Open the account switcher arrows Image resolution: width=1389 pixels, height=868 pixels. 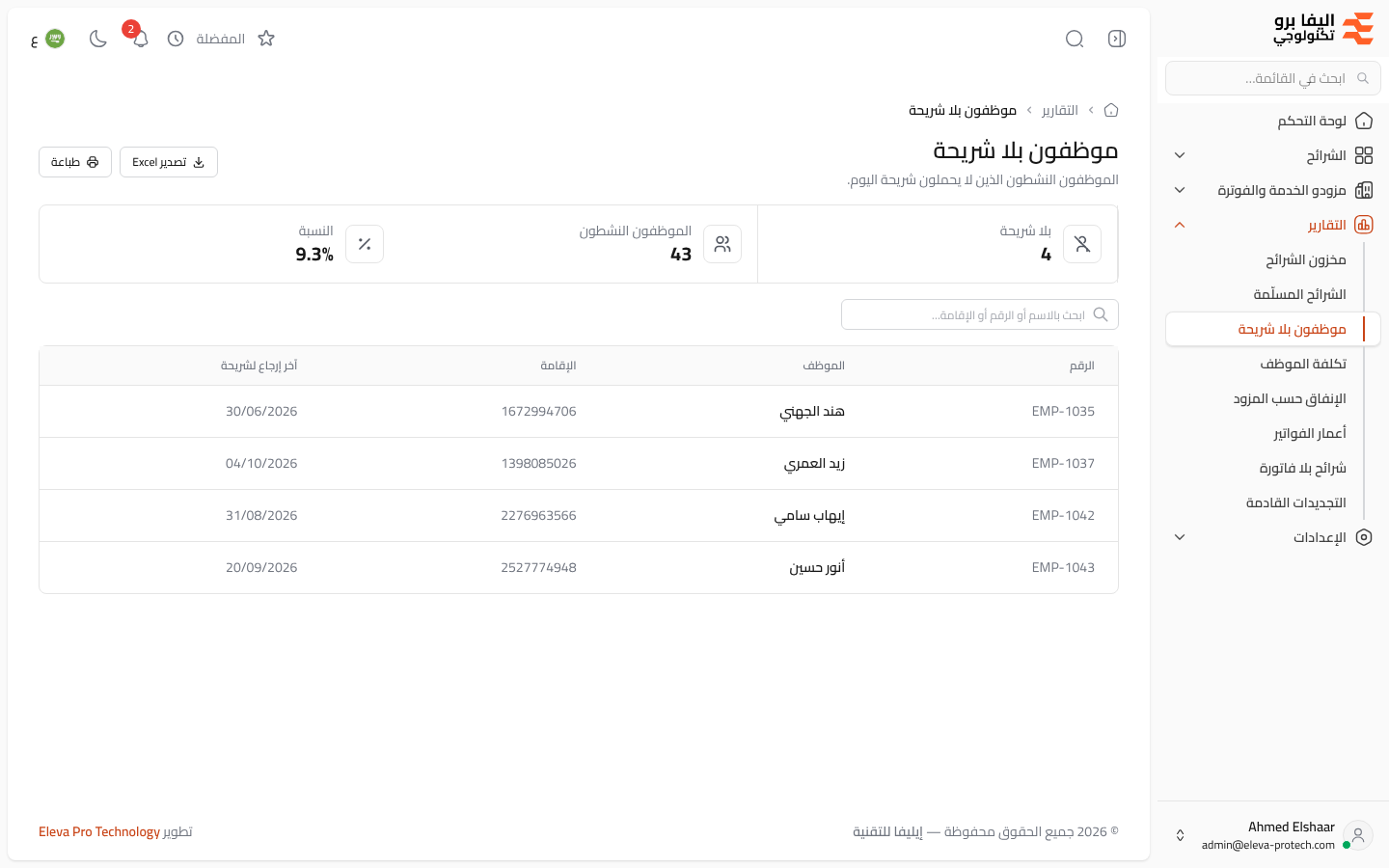pos(1180,835)
